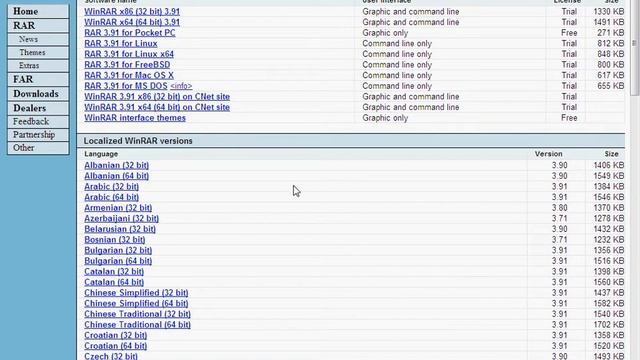Download RAR 3.91 for Pocket PC

(130, 33)
